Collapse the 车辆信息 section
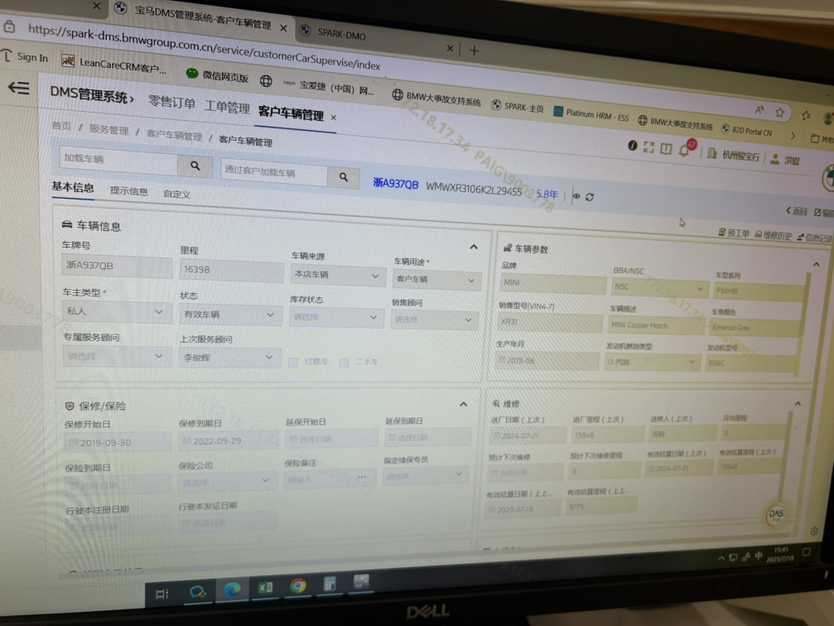 point(473,247)
